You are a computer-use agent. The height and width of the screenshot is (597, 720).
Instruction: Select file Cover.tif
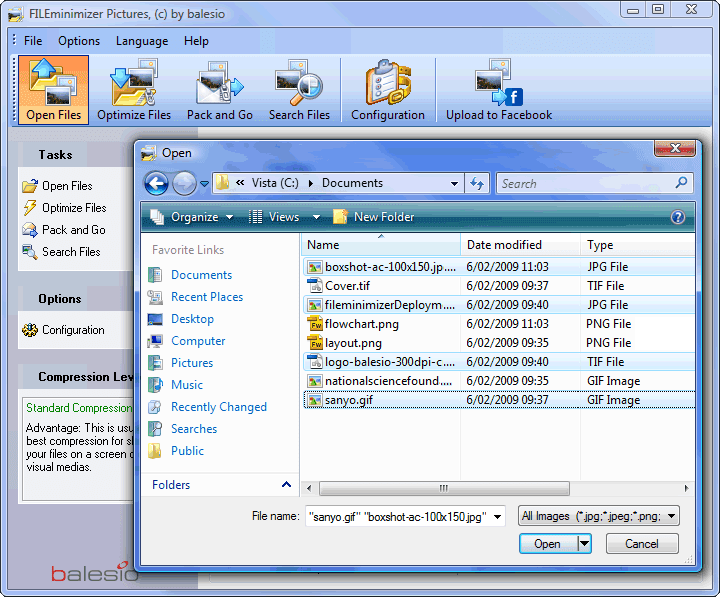[x=499, y=286]
